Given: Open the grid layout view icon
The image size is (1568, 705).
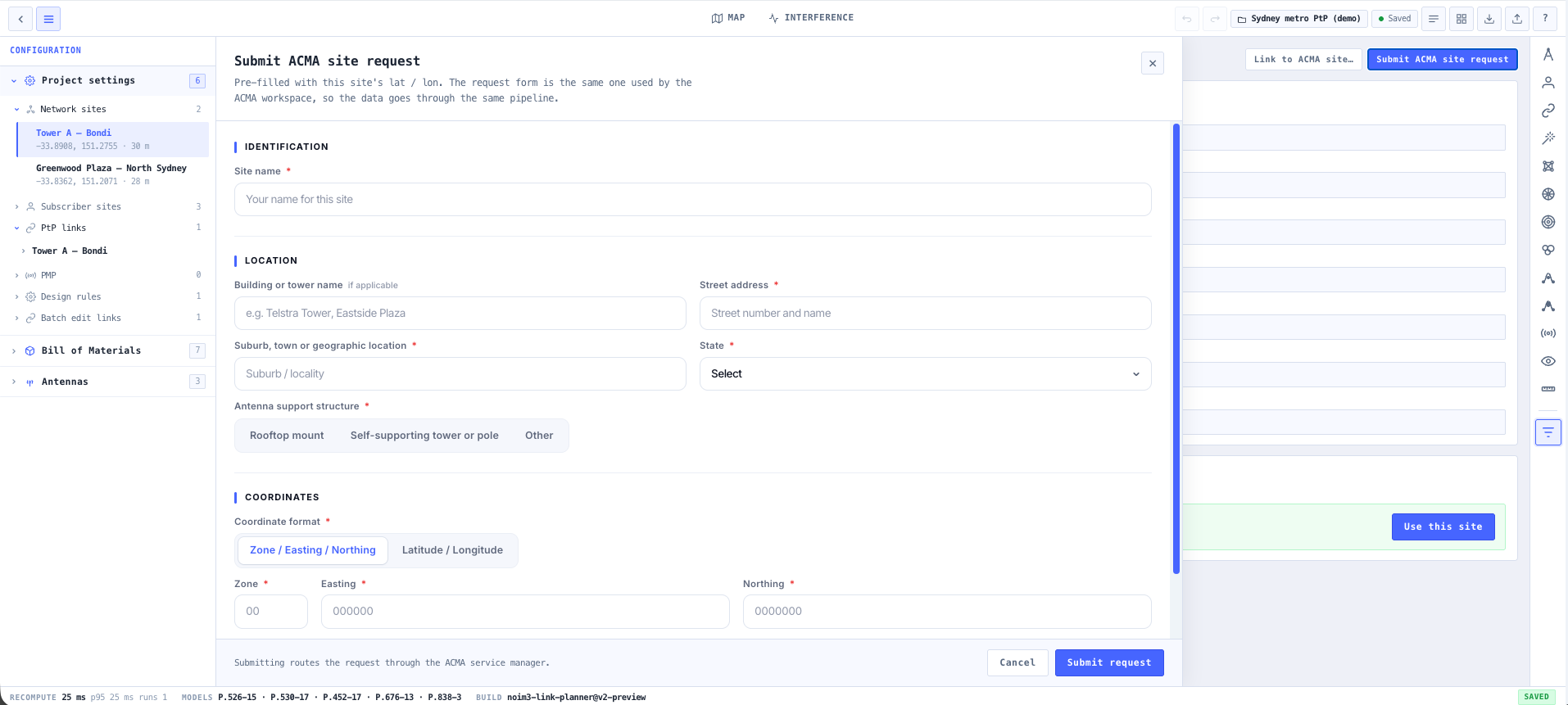Looking at the screenshot, I should click(x=1462, y=19).
